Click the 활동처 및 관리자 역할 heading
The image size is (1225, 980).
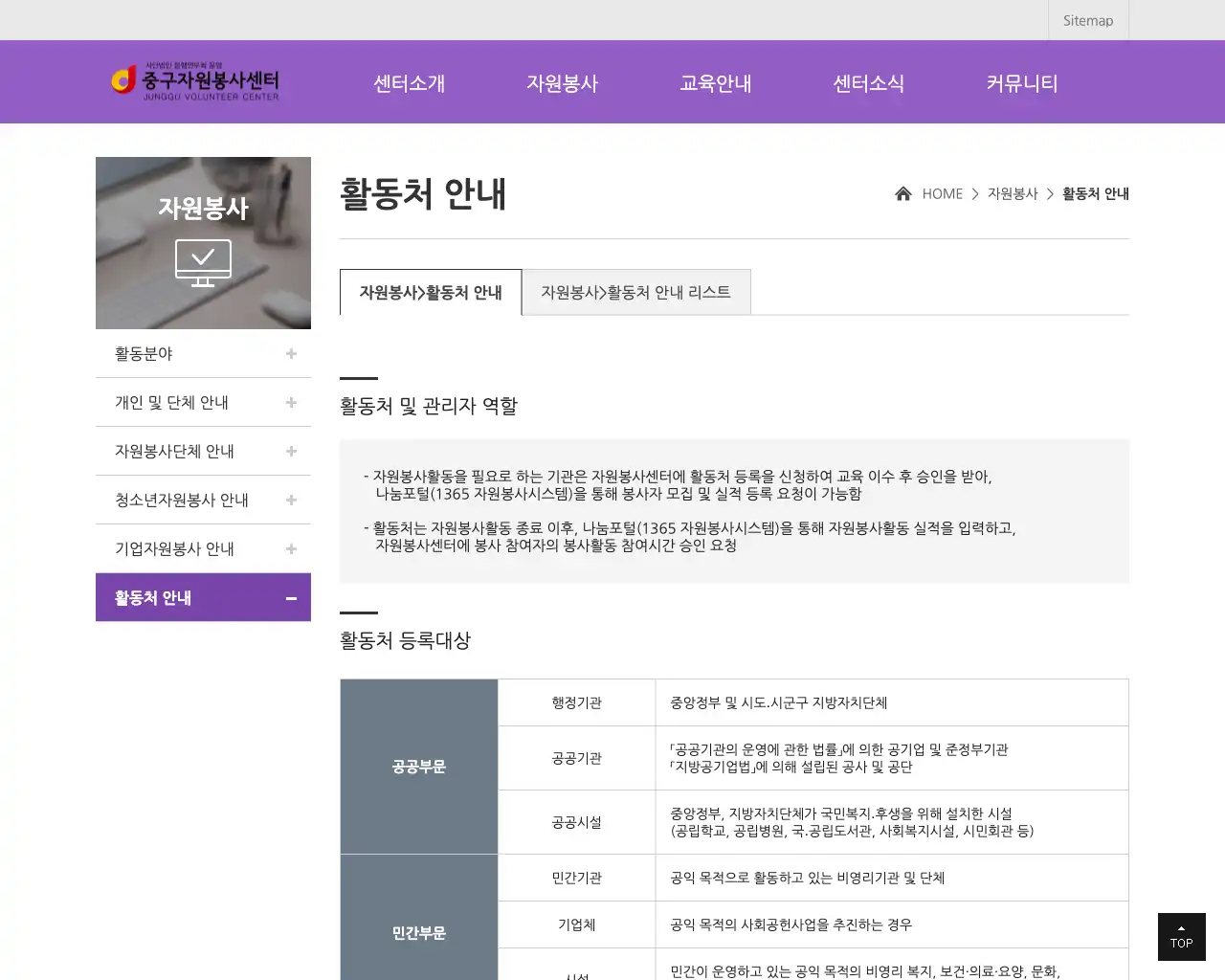pyautogui.click(x=429, y=406)
